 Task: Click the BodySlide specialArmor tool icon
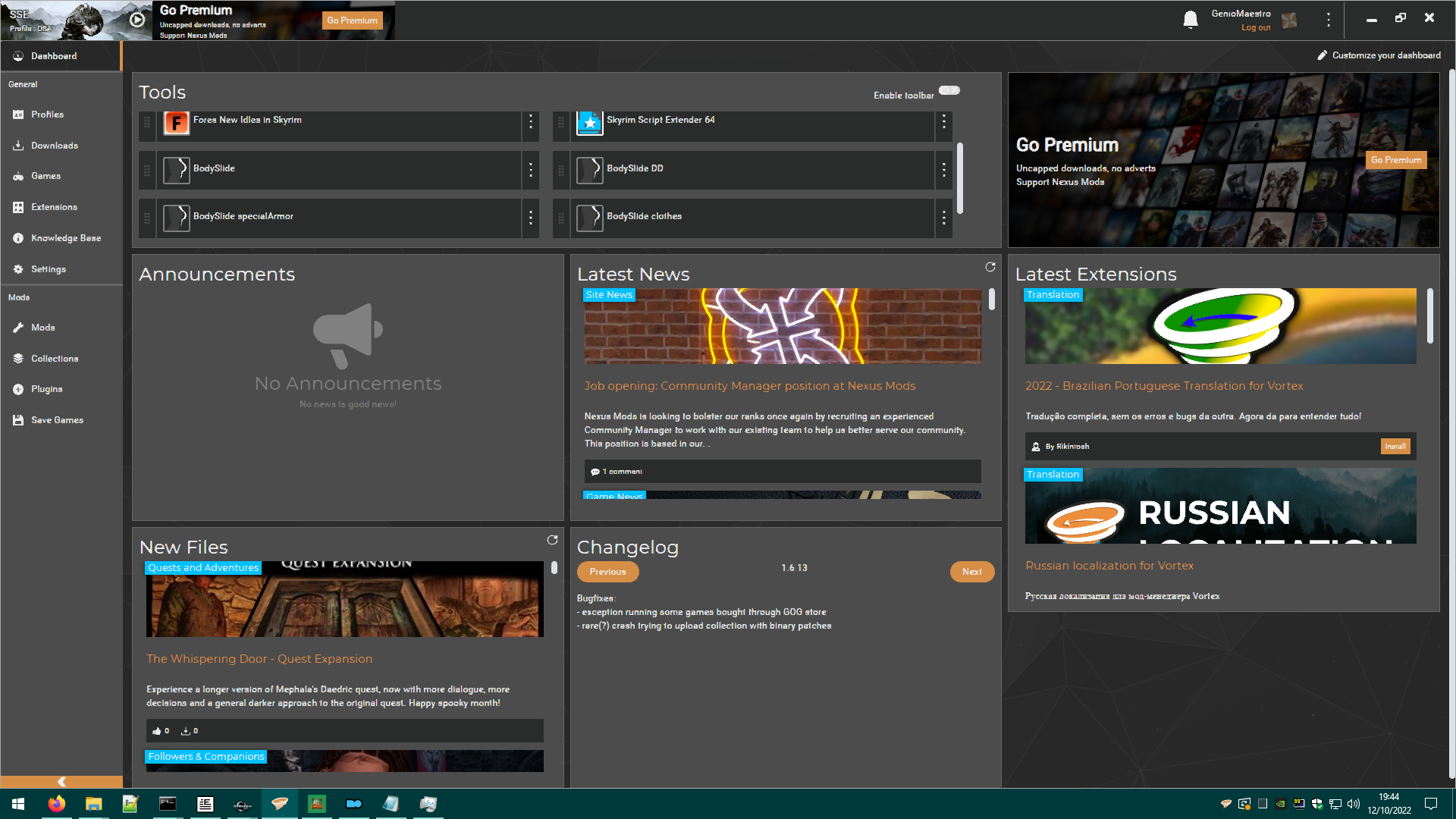177,218
